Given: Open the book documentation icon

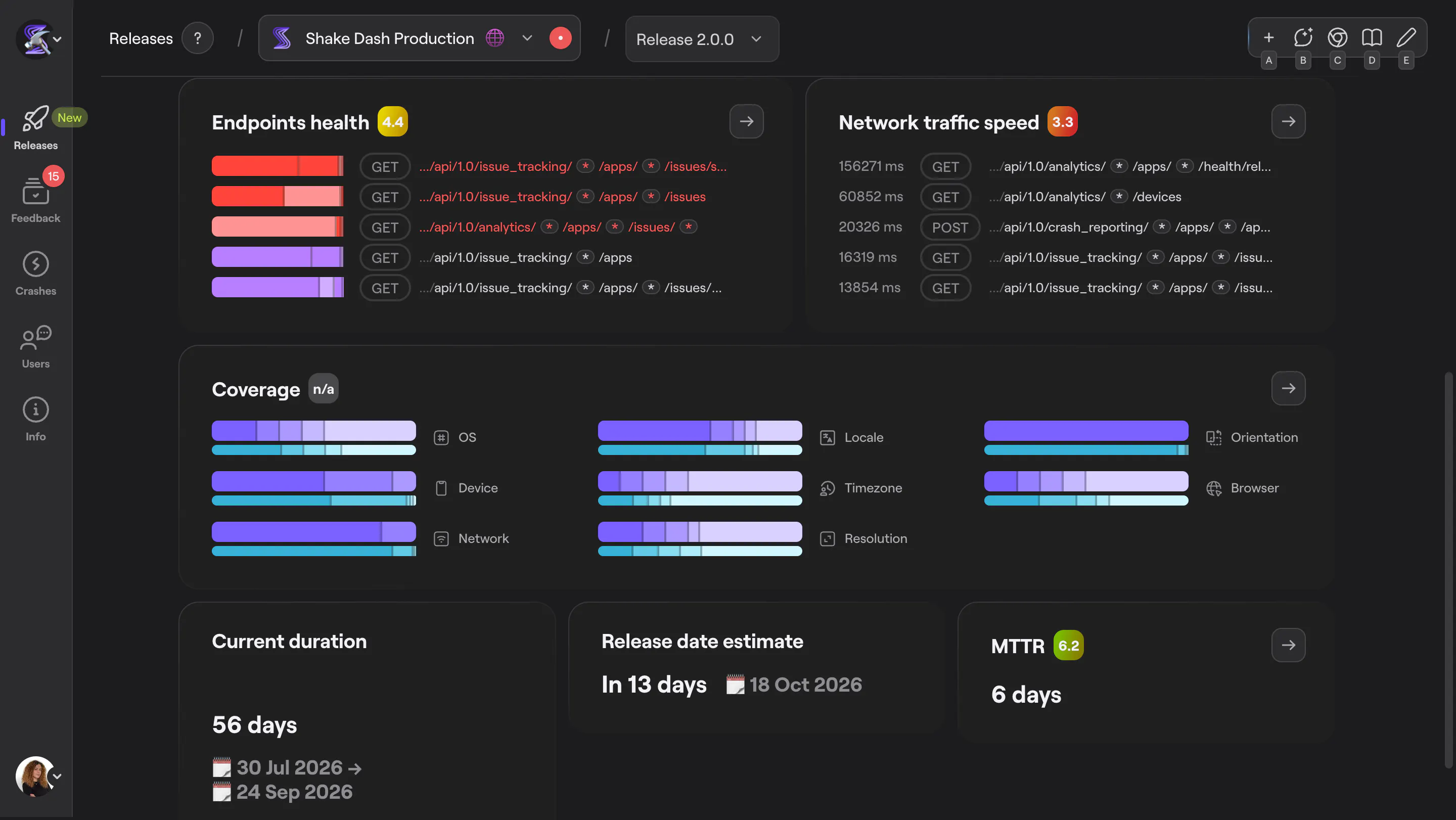Looking at the screenshot, I should tap(1372, 38).
